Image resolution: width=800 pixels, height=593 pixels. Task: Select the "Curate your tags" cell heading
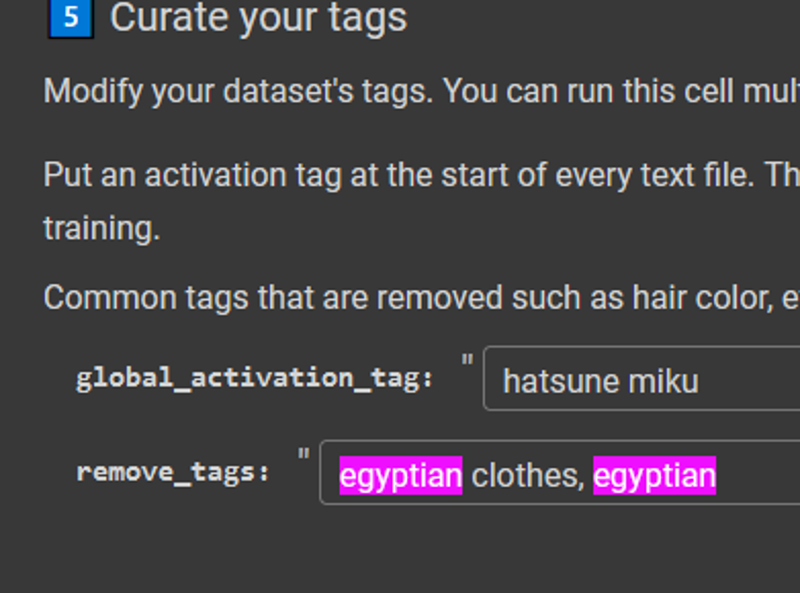click(259, 18)
